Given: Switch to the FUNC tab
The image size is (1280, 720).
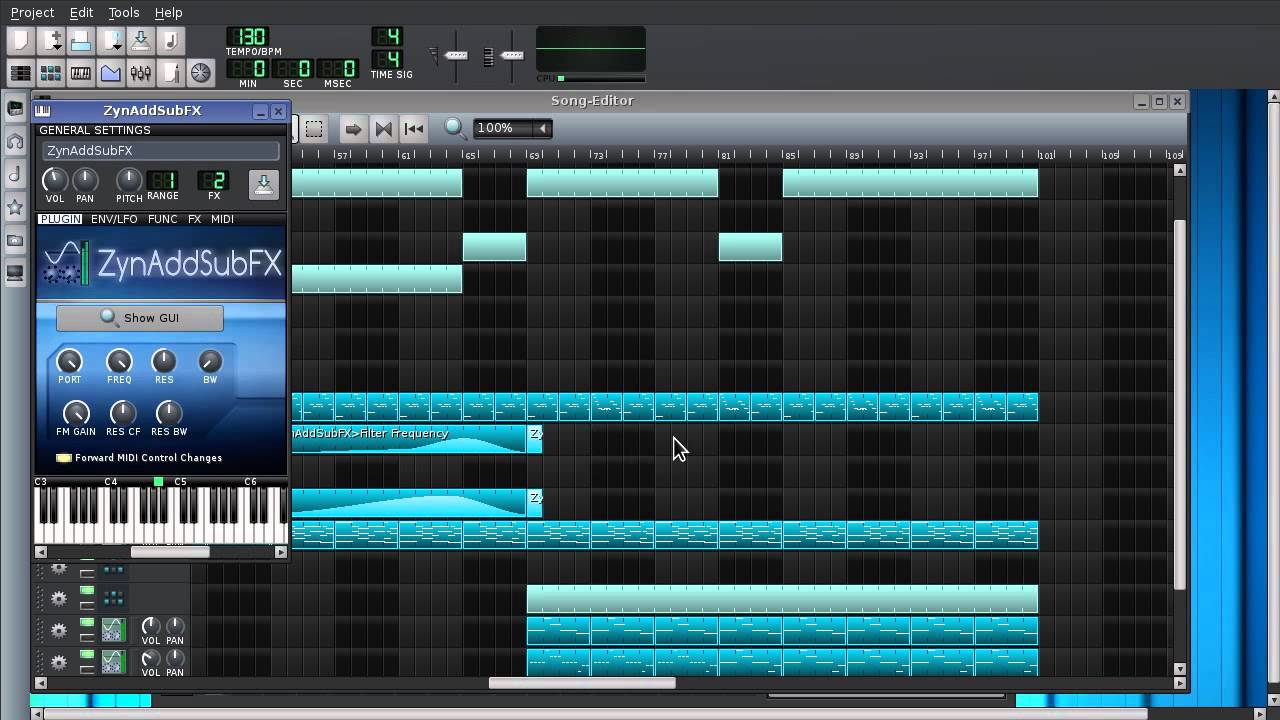Looking at the screenshot, I should pos(162,219).
